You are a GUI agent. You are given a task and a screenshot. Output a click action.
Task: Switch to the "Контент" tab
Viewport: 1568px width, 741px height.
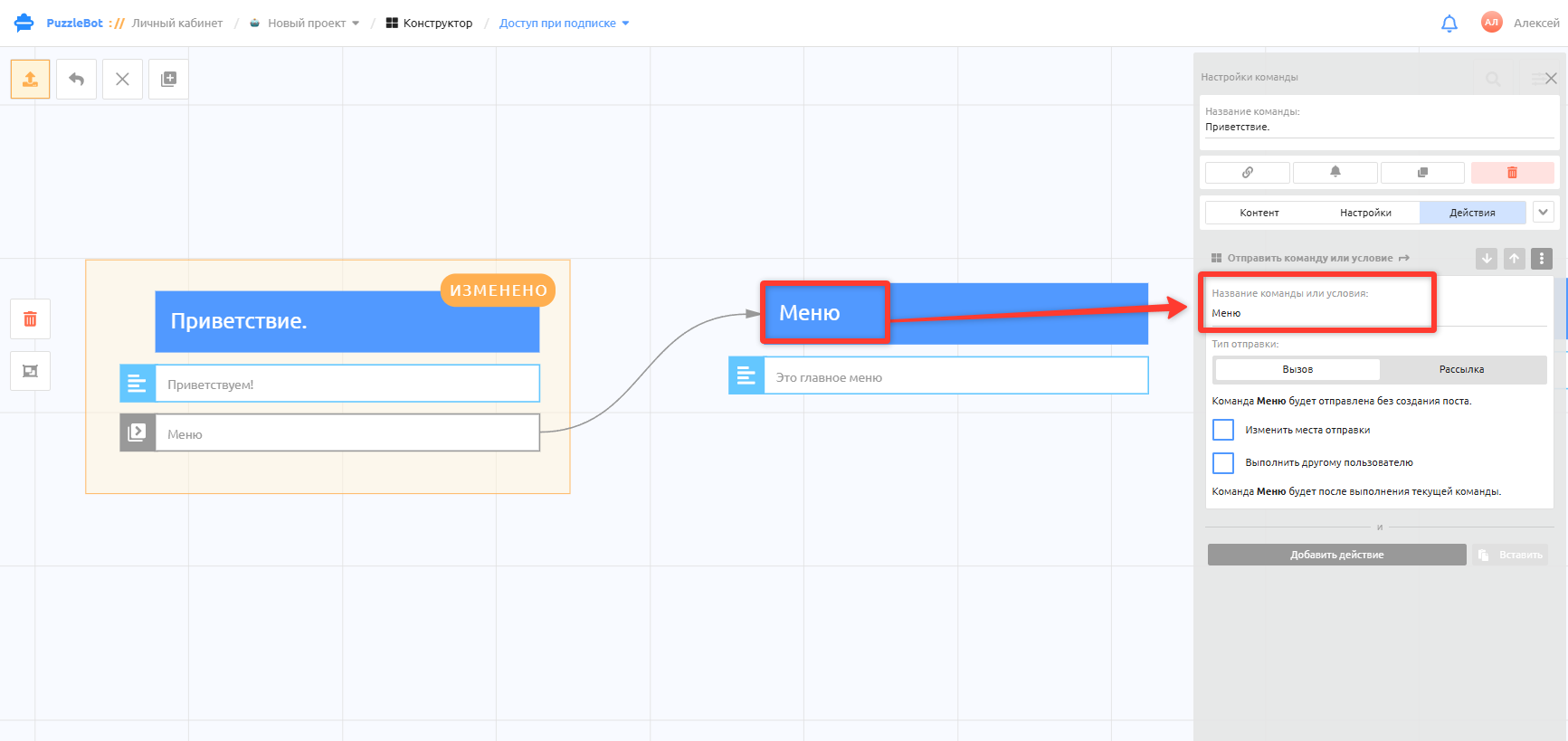pyautogui.click(x=1259, y=213)
